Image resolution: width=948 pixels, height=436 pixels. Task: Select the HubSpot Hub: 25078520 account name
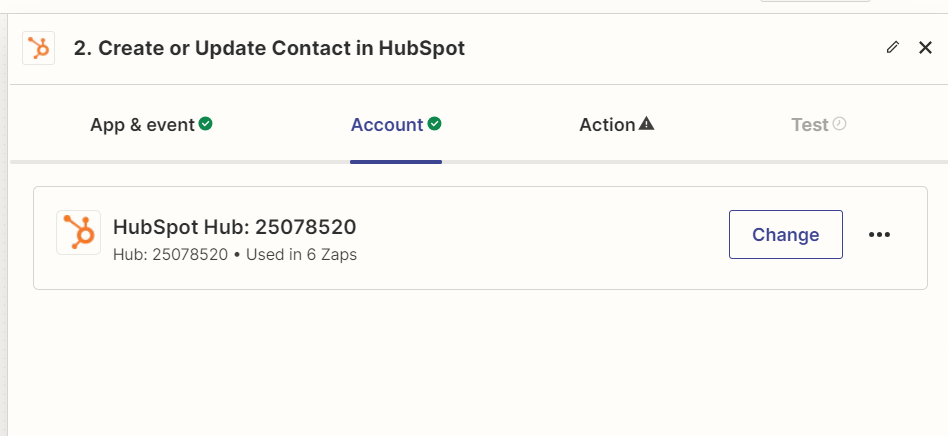235,227
